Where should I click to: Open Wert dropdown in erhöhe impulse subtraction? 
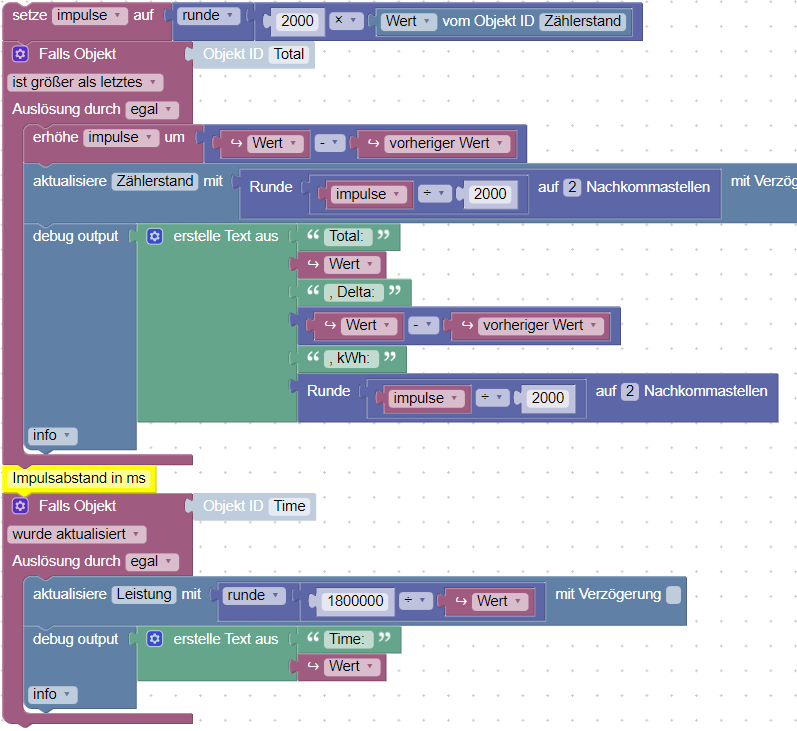coord(275,143)
